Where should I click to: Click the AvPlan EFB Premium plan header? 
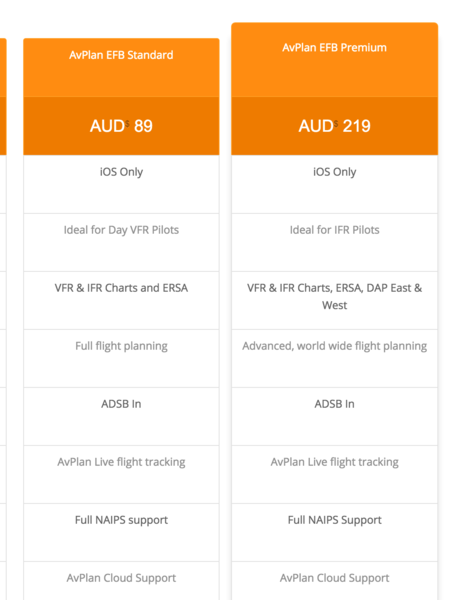(x=334, y=60)
